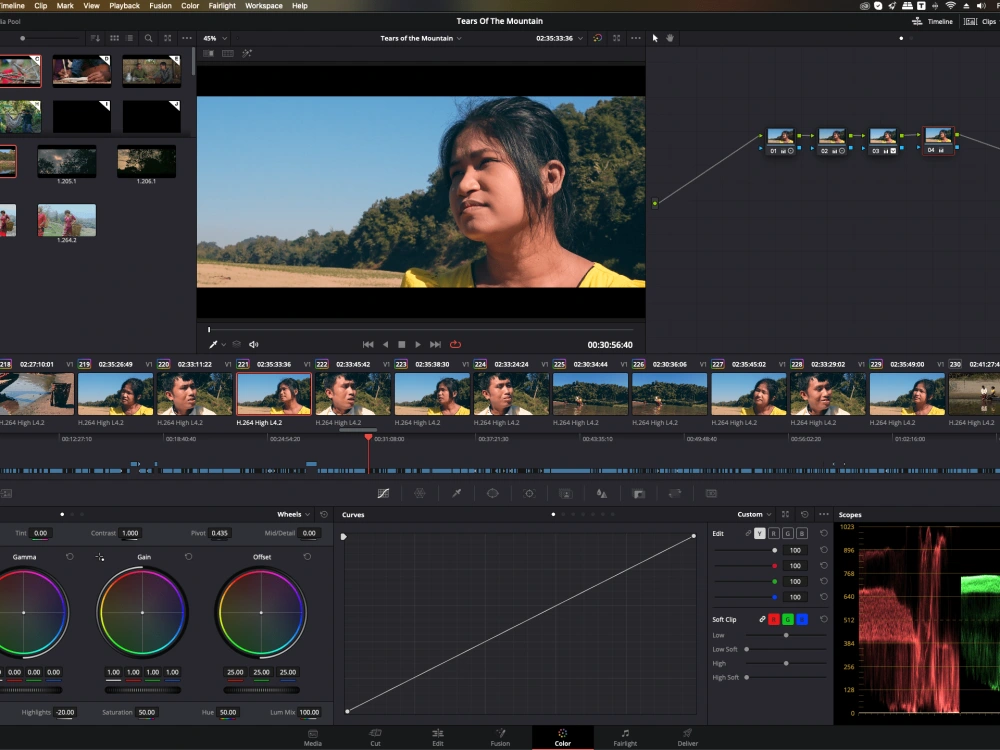Select node 04 in the node graph
Image resolution: width=1000 pixels, height=750 pixels.
point(938,141)
